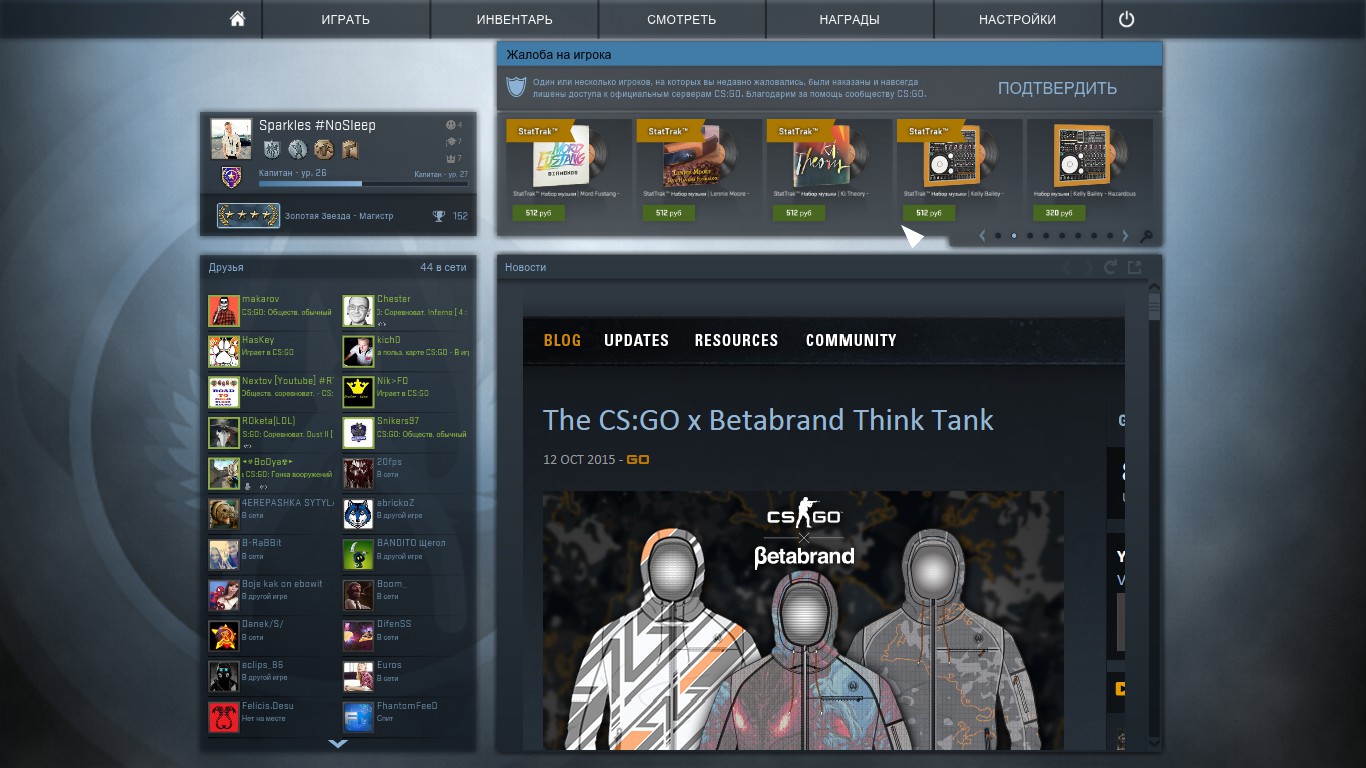The image size is (1366, 768).
Task: Open Nik>FD's crown avatar
Action: [x=358, y=392]
